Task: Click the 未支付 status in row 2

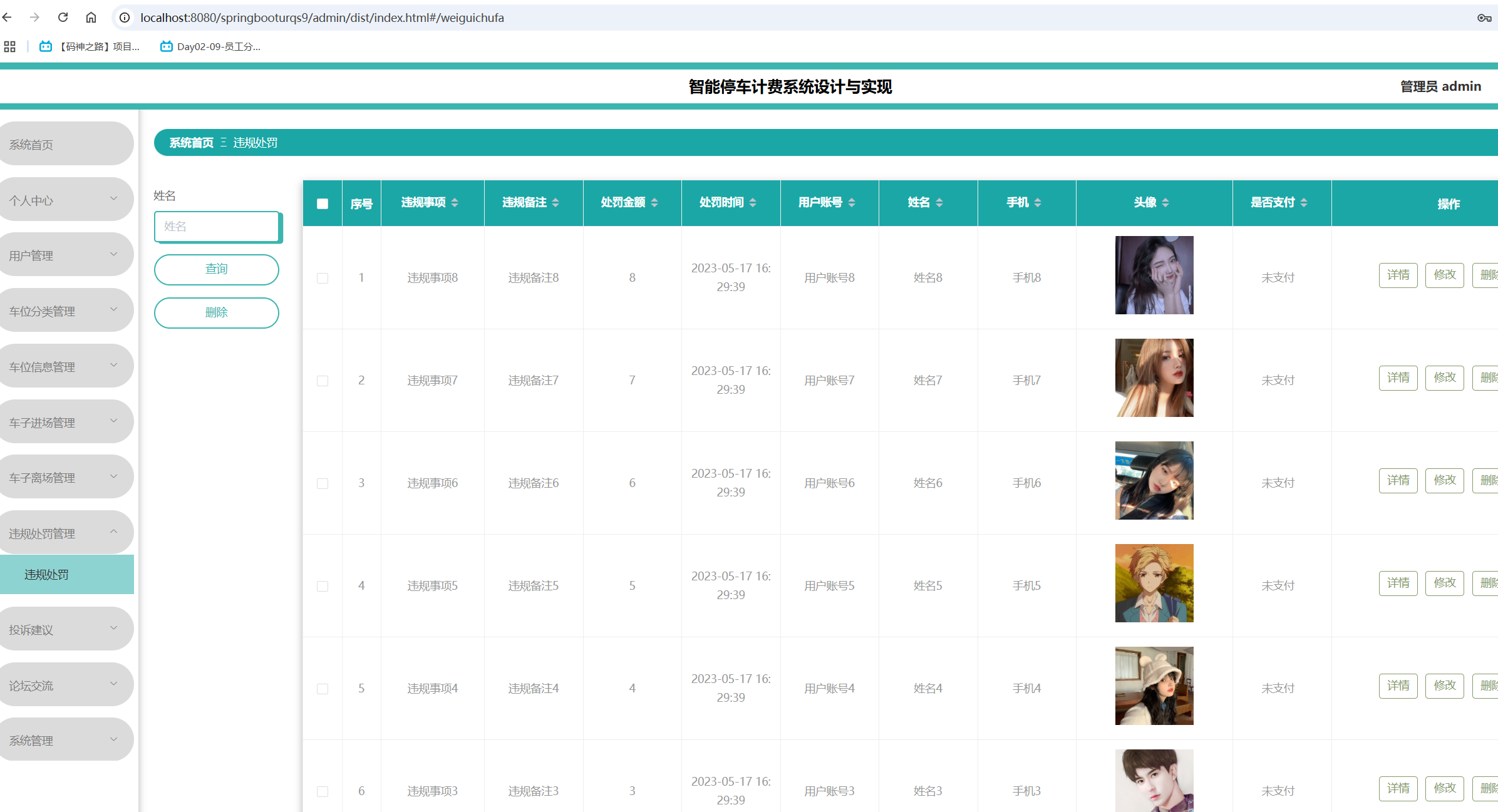Action: 1278,380
